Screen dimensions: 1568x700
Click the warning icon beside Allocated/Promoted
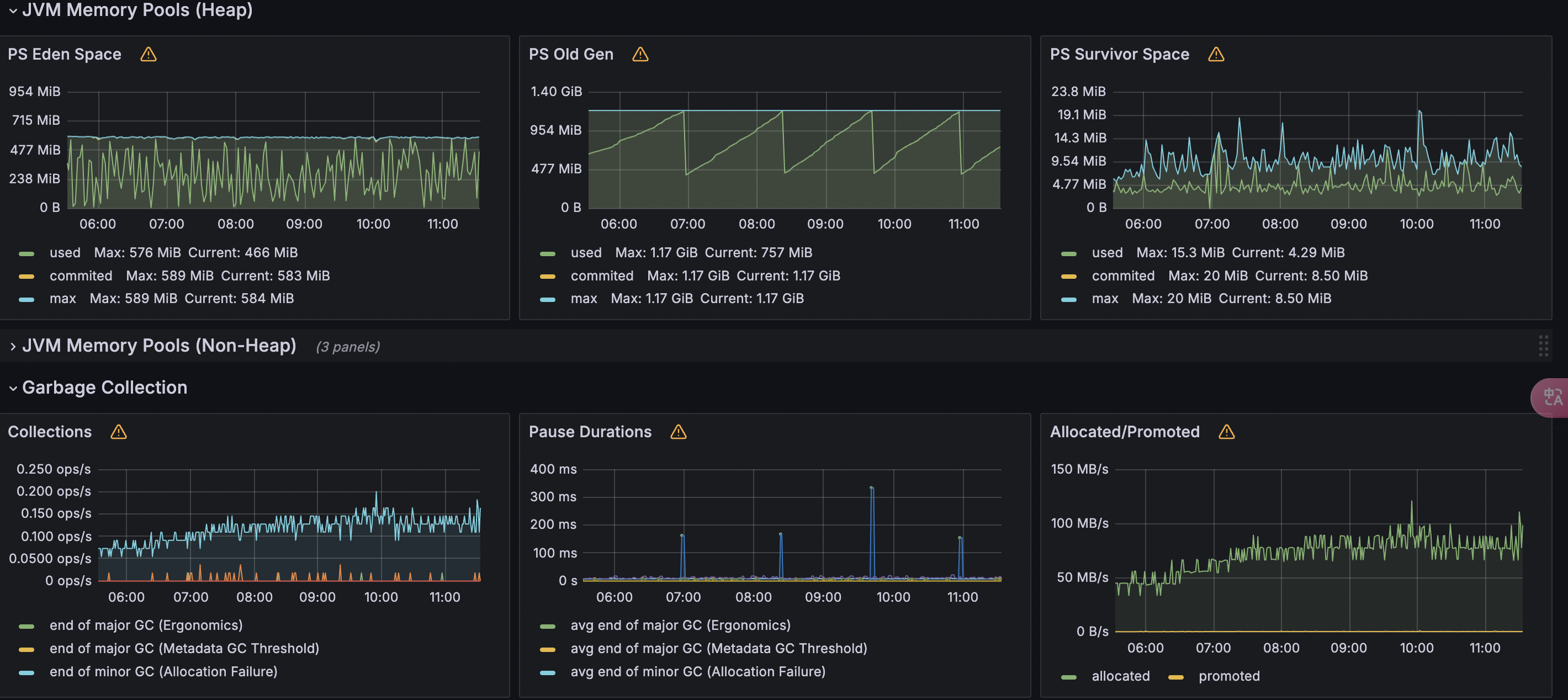tap(1227, 432)
